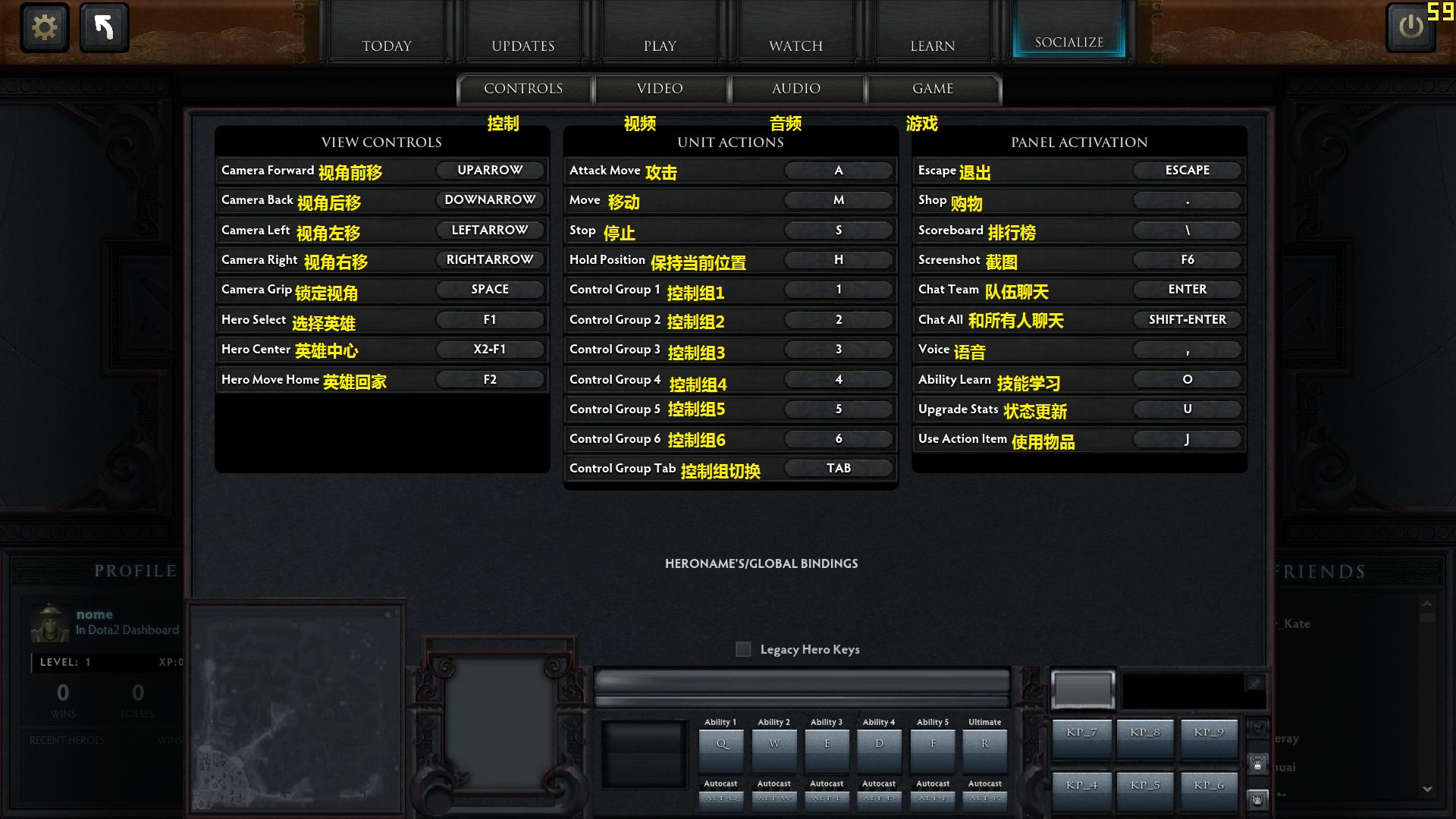Click Ability 5 F key slot

tap(933, 750)
